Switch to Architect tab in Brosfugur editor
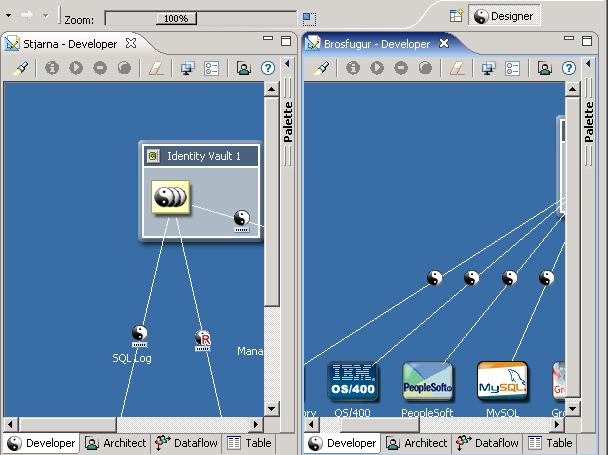The width and height of the screenshot is (608, 455). [416, 443]
